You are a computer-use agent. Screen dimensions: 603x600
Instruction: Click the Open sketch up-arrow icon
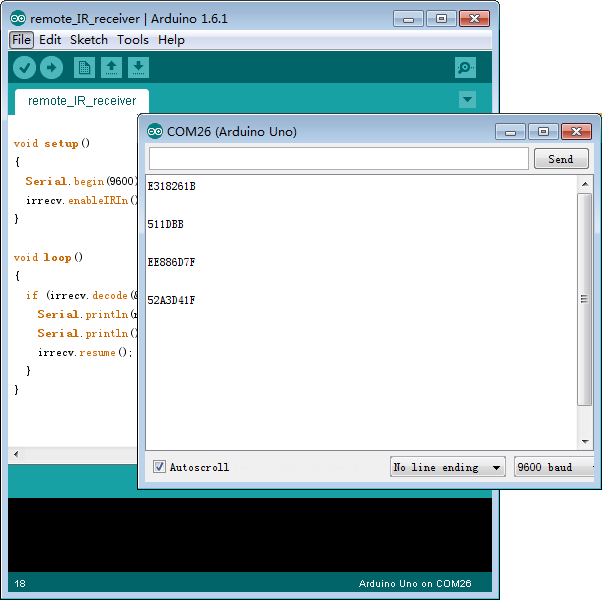[x=112, y=68]
